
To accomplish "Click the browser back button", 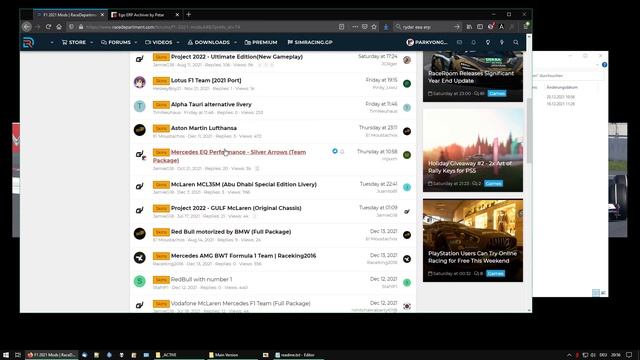I will click(27, 27).
